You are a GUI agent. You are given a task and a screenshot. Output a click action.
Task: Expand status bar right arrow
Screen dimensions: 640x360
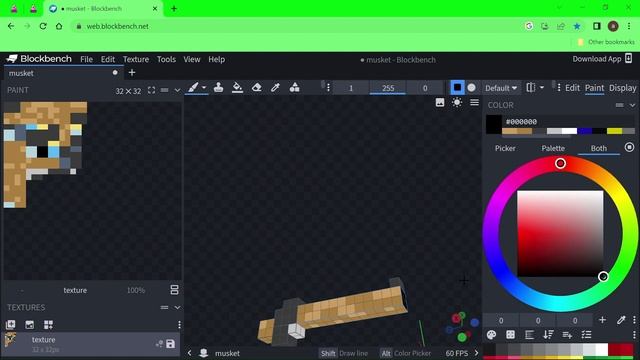pos(476,353)
